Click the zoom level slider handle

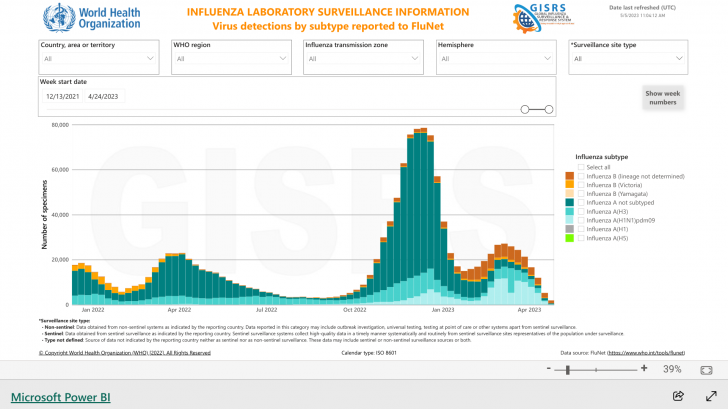point(568,369)
